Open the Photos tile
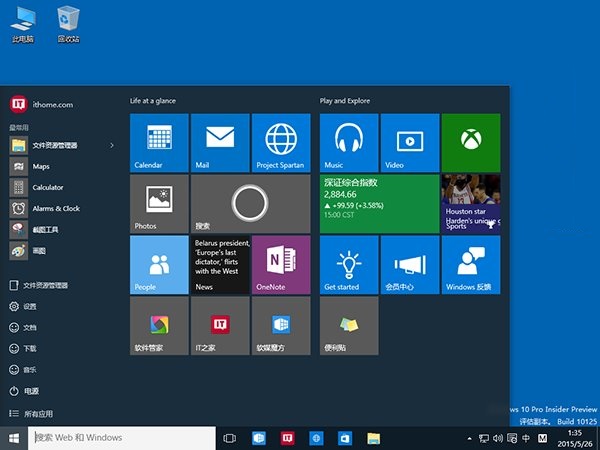Image resolution: width=600 pixels, height=450 pixels. pyautogui.click(x=159, y=203)
